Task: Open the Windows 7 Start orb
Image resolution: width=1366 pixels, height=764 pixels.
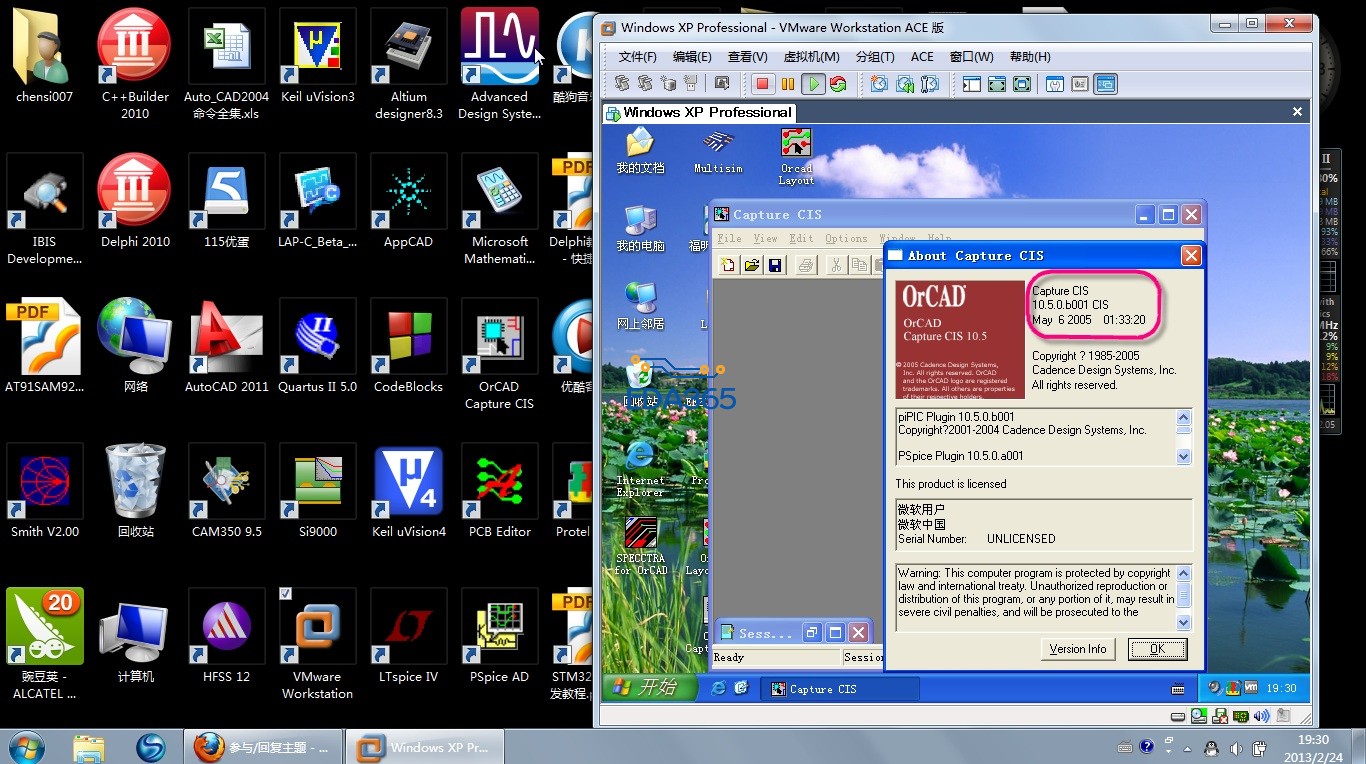Action: point(25,746)
